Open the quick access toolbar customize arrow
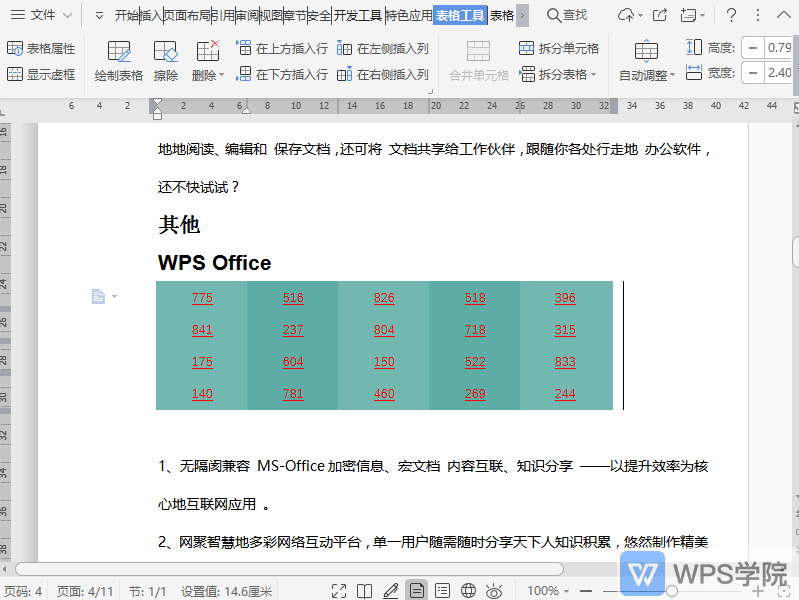The image size is (799, 600). click(99, 16)
